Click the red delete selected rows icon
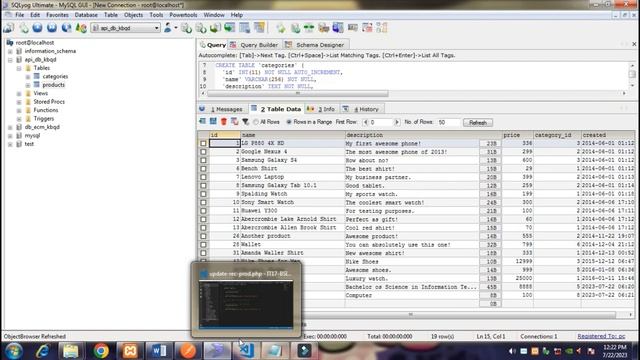640x360 pixels. click(224, 122)
